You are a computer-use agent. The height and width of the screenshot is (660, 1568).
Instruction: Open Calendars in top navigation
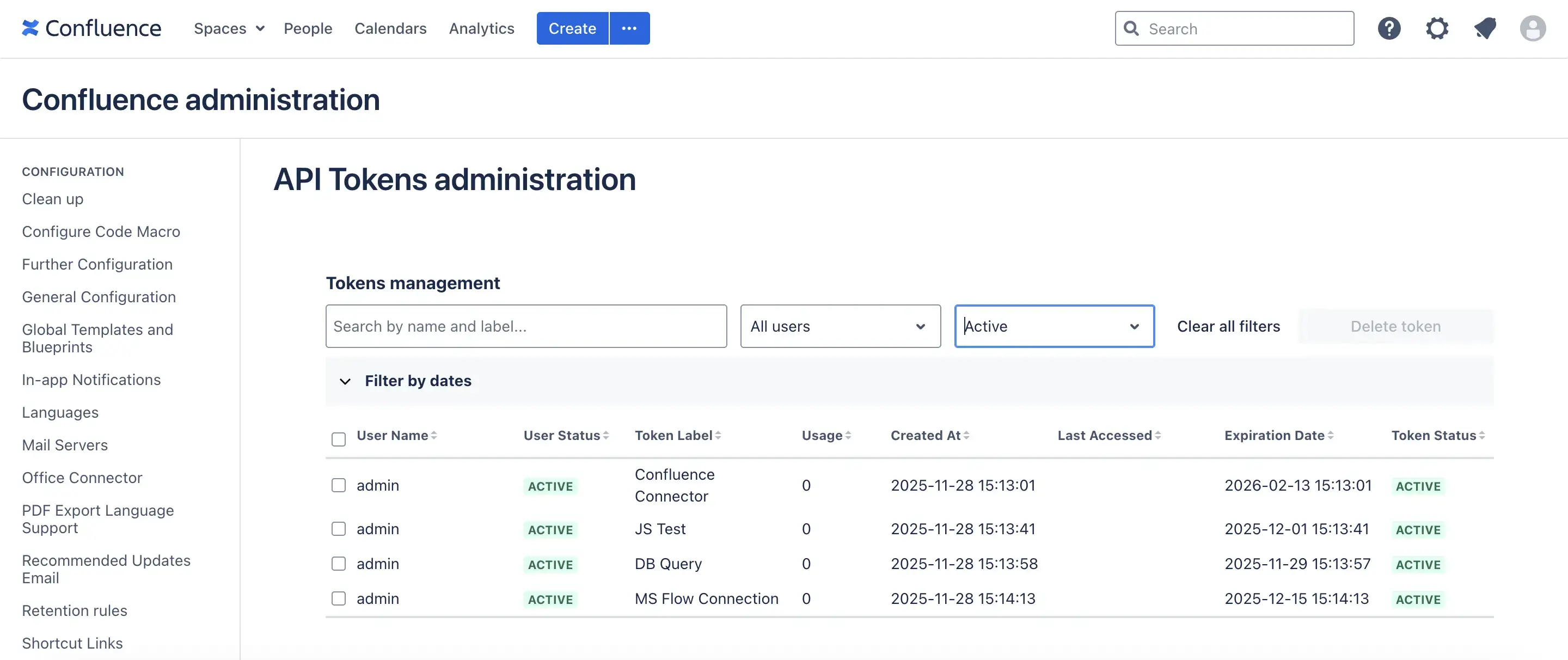tap(390, 28)
